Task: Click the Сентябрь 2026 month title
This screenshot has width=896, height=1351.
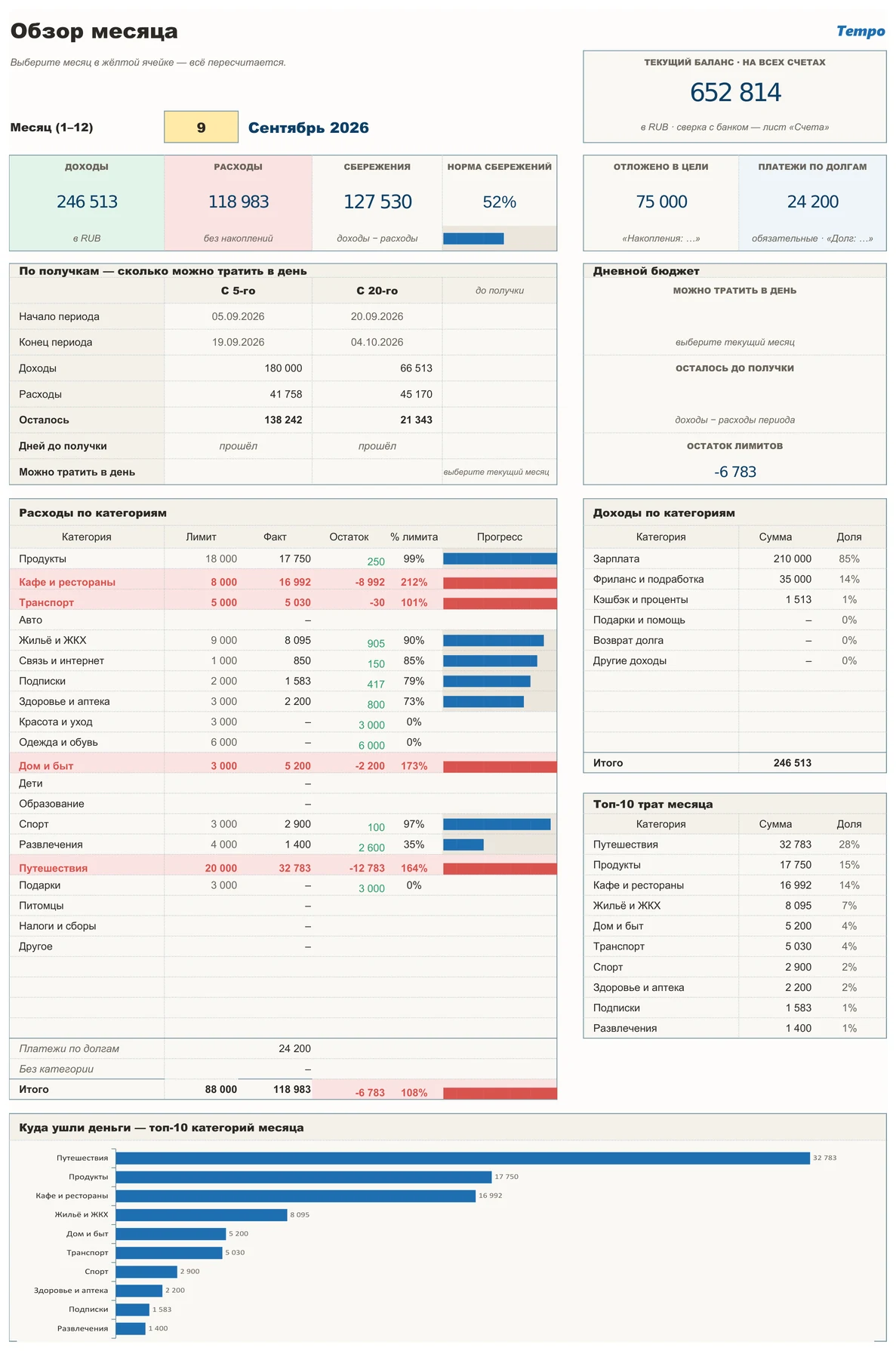Action: (x=308, y=128)
